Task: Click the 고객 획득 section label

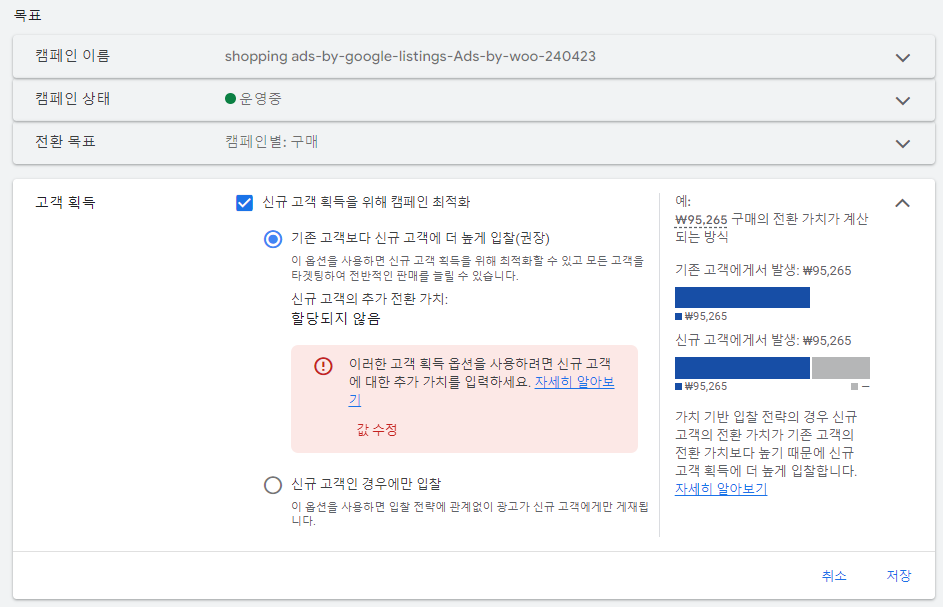Action: (65, 202)
